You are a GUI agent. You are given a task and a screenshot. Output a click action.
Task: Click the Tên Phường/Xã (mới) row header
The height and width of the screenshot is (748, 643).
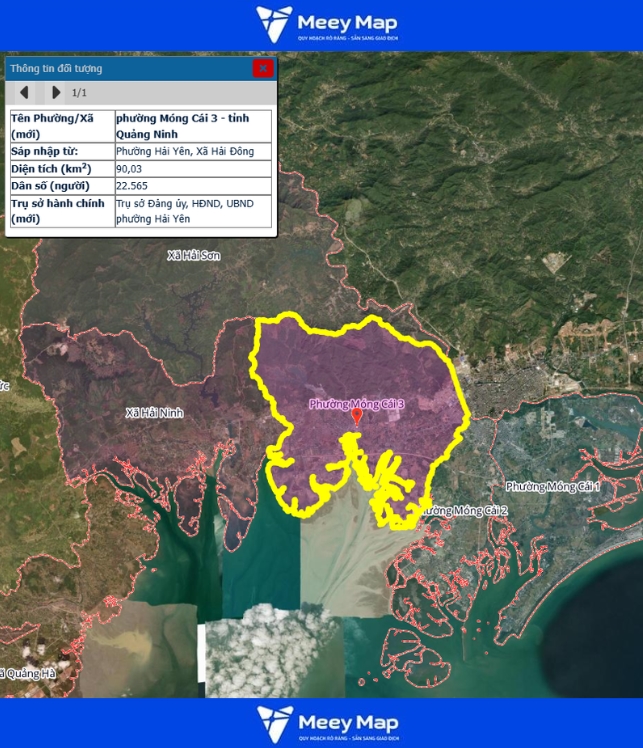59,125
